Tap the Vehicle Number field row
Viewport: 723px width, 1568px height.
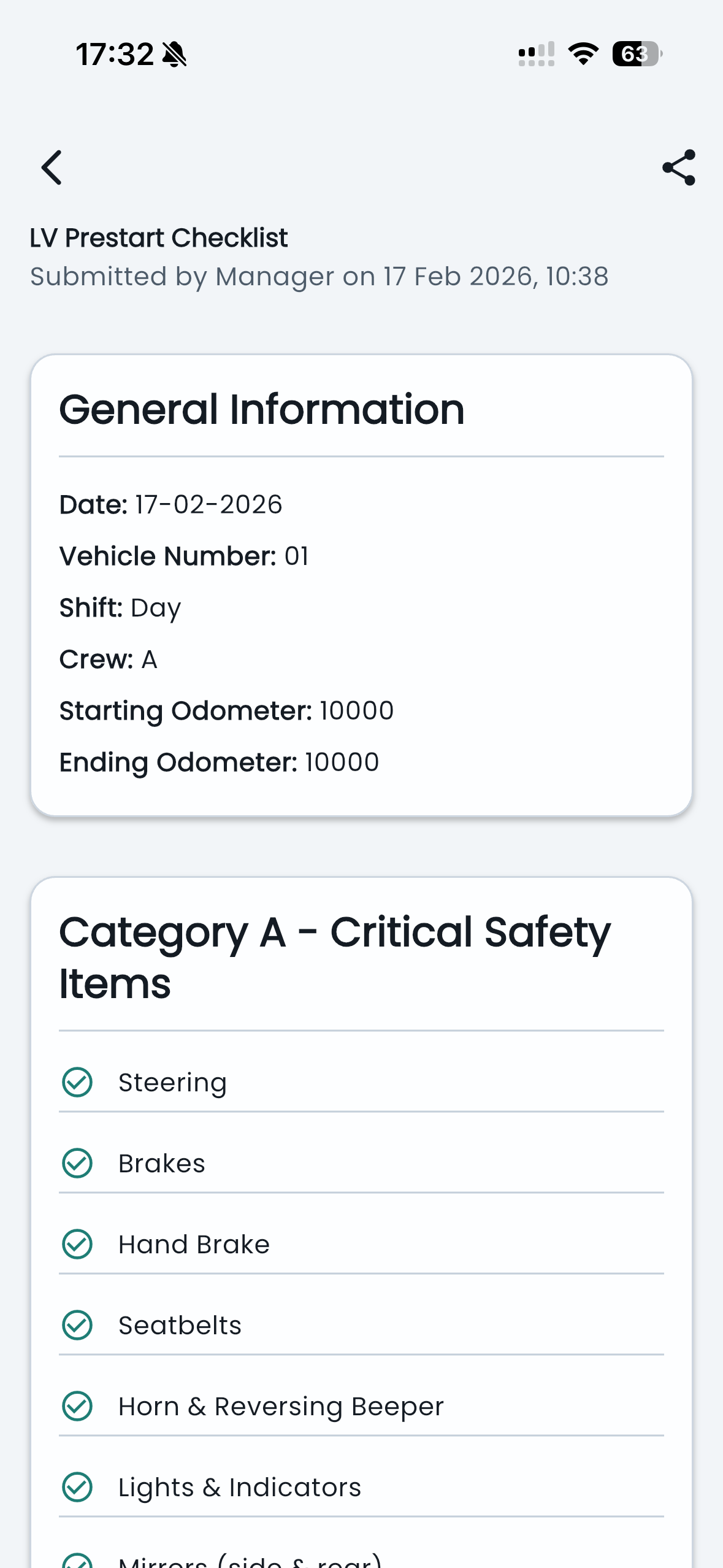(x=184, y=556)
